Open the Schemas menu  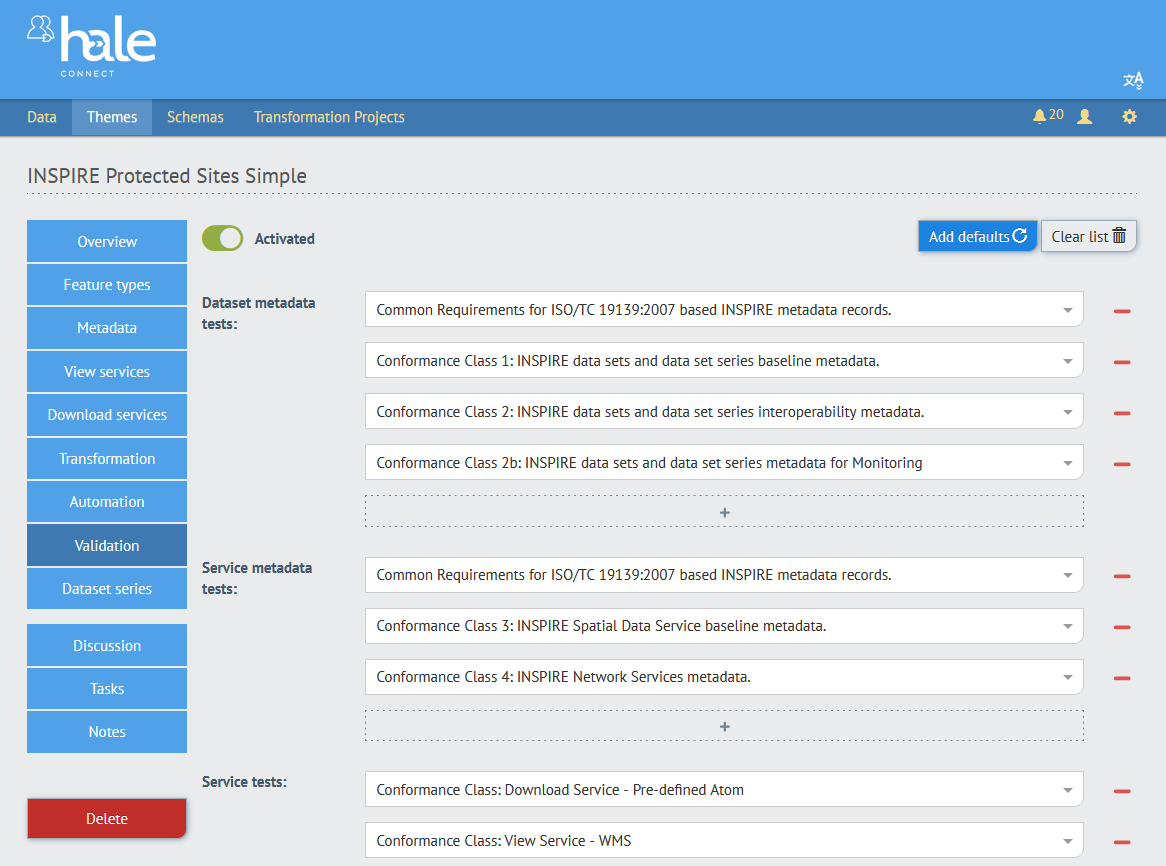(195, 117)
